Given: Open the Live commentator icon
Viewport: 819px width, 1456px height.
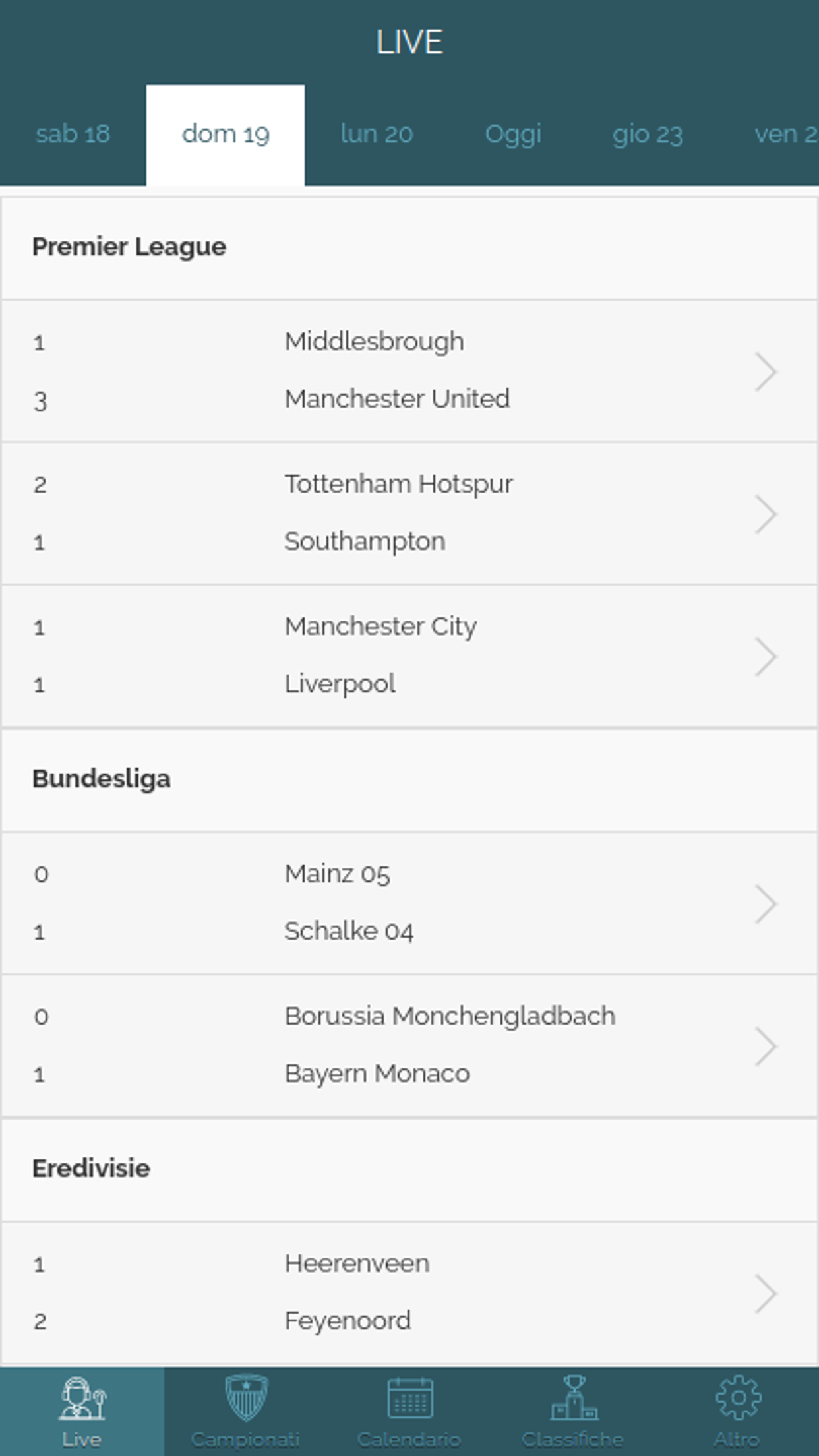Looking at the screenshot, I should 82,1399.
